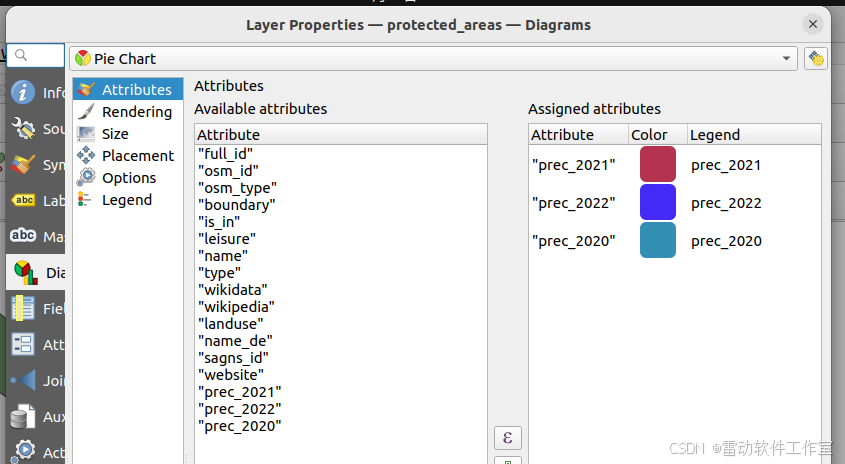
Task: Open the Source tab with wrench icon
Action: tap(37, 129)
